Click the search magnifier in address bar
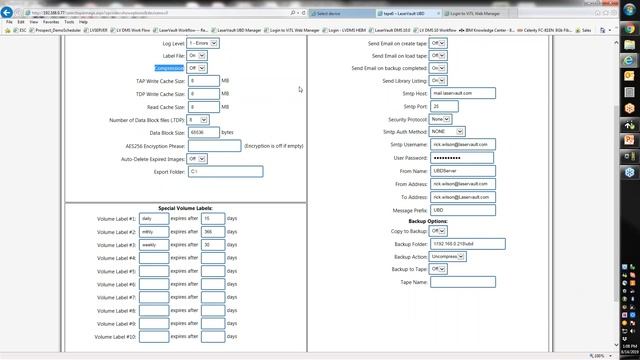This screenshot has width=640, height=360. coord(293,13)
